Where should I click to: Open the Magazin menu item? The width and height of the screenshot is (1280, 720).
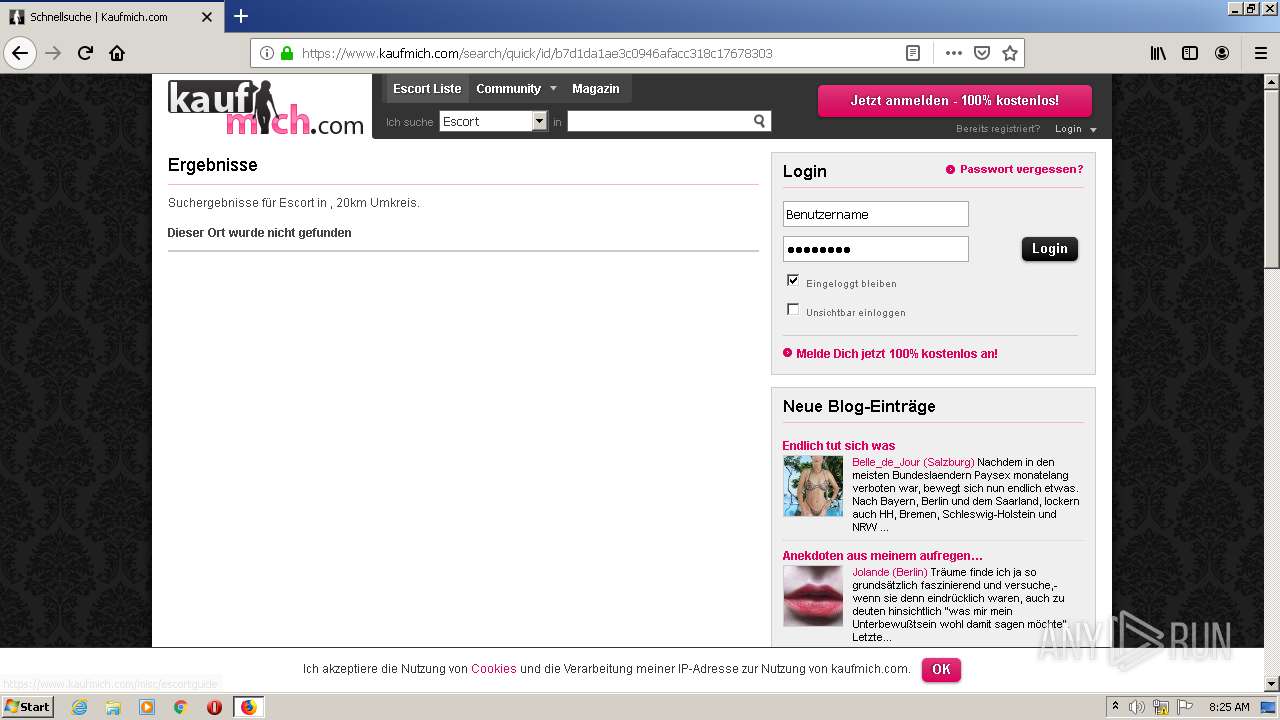click(x=596, y=89)
